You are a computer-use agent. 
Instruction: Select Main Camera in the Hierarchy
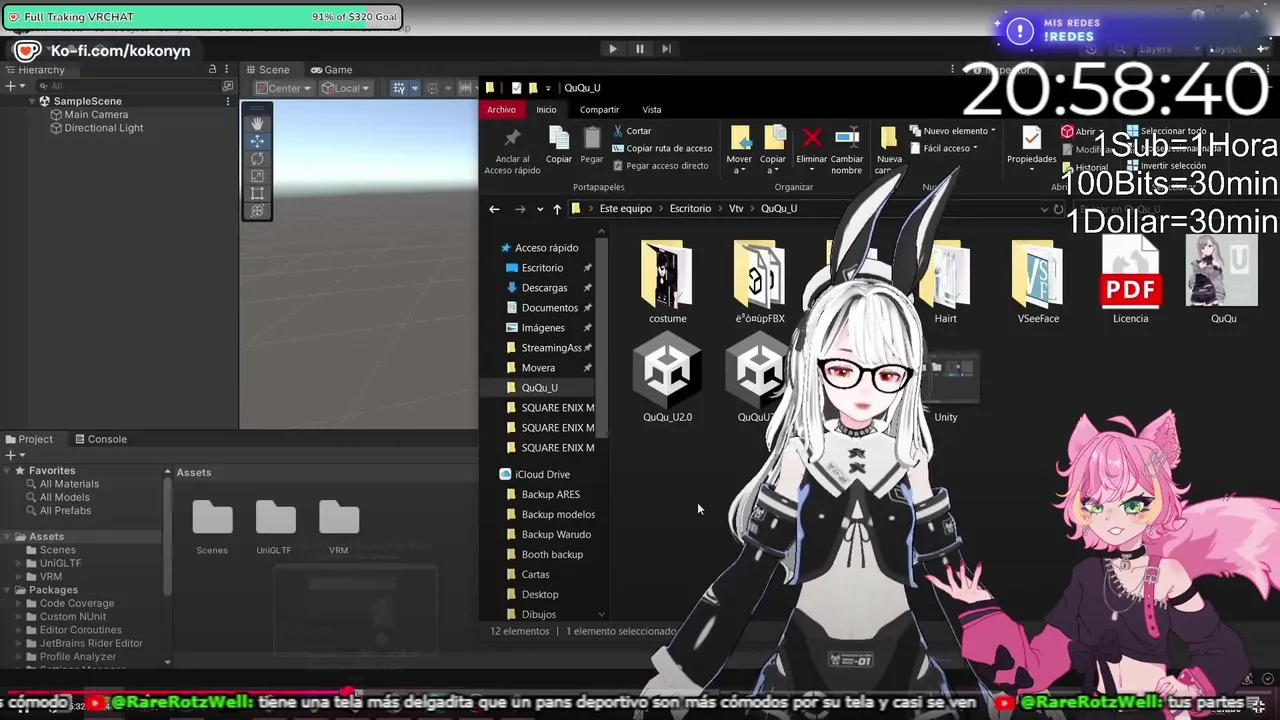[x=96, y=115]
